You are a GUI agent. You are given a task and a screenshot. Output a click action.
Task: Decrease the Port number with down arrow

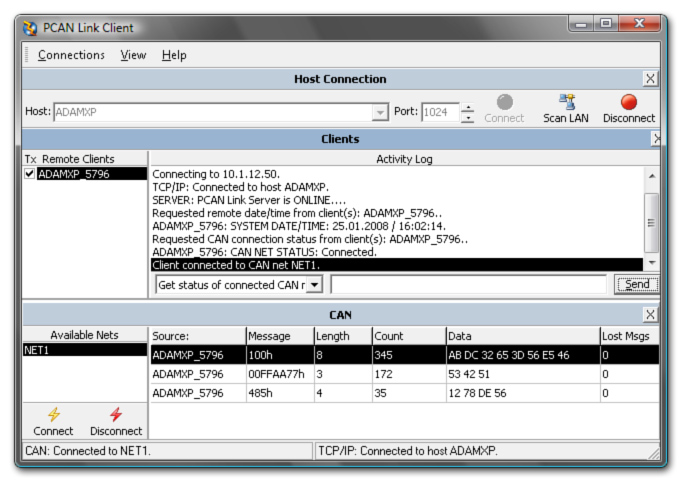[468, 118]
